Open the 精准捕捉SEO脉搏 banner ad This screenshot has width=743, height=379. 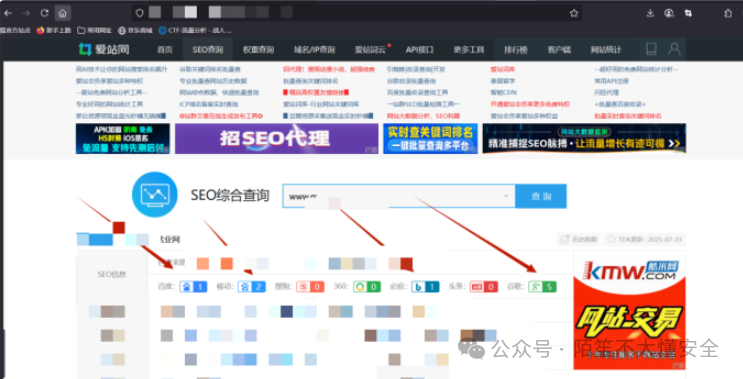584,138
